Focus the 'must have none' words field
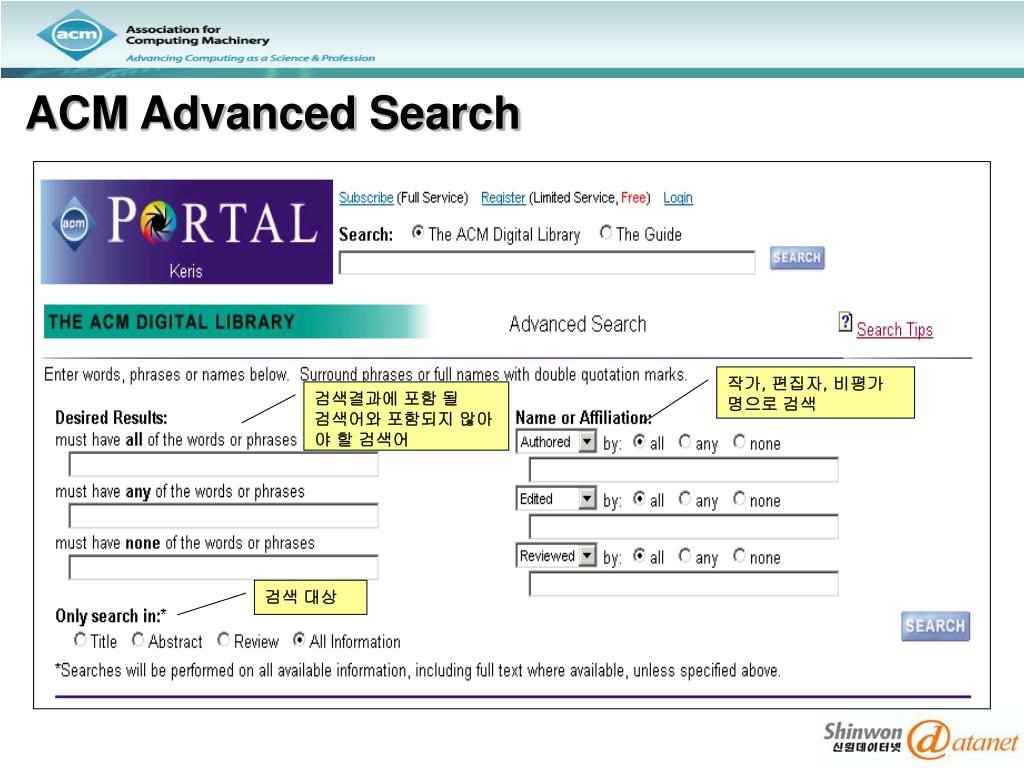The width and height of the screenshot is (1024, 768). click(223, 568)
